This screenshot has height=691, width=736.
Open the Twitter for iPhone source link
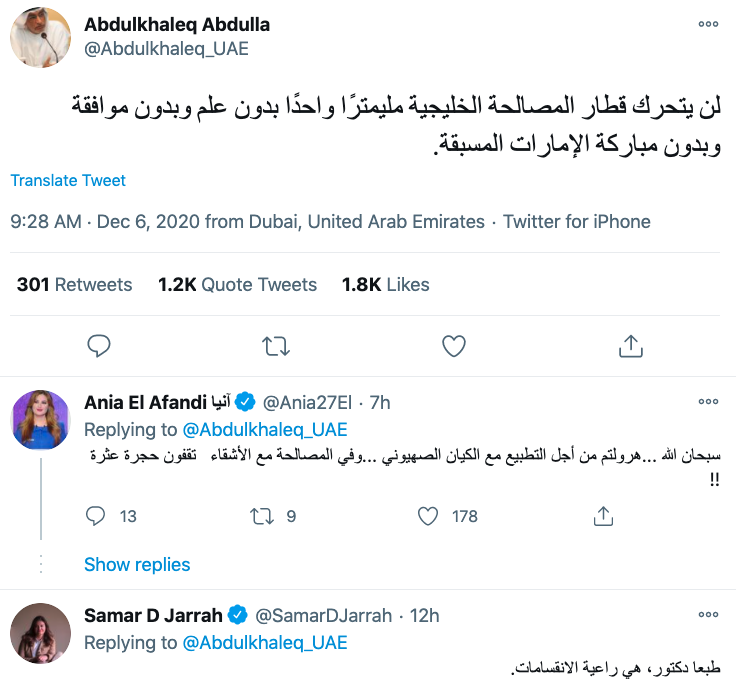coord(577,222)
